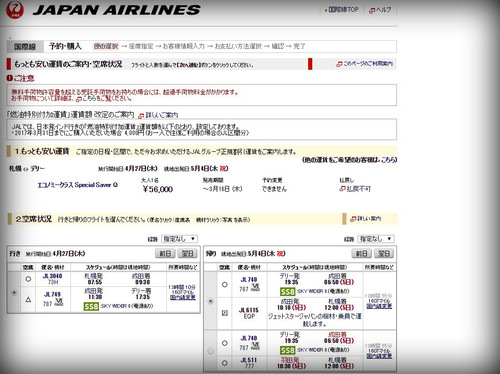Open flight JL511 seat map
This screenshot has height=374, width=500.
point(249,360)
